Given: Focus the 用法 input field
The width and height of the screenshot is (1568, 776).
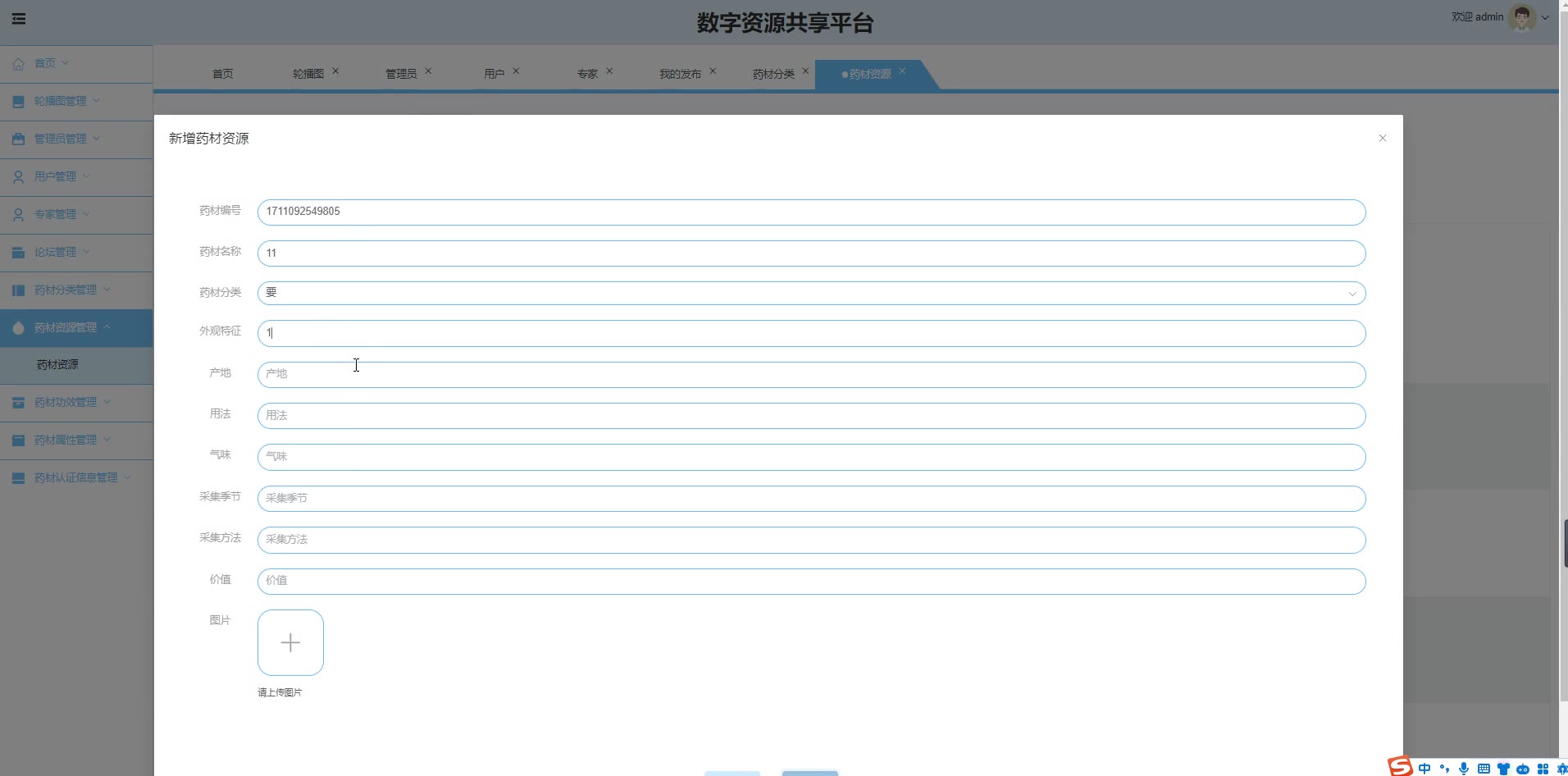Looking at the screenshot, I should tap(811, 416).
